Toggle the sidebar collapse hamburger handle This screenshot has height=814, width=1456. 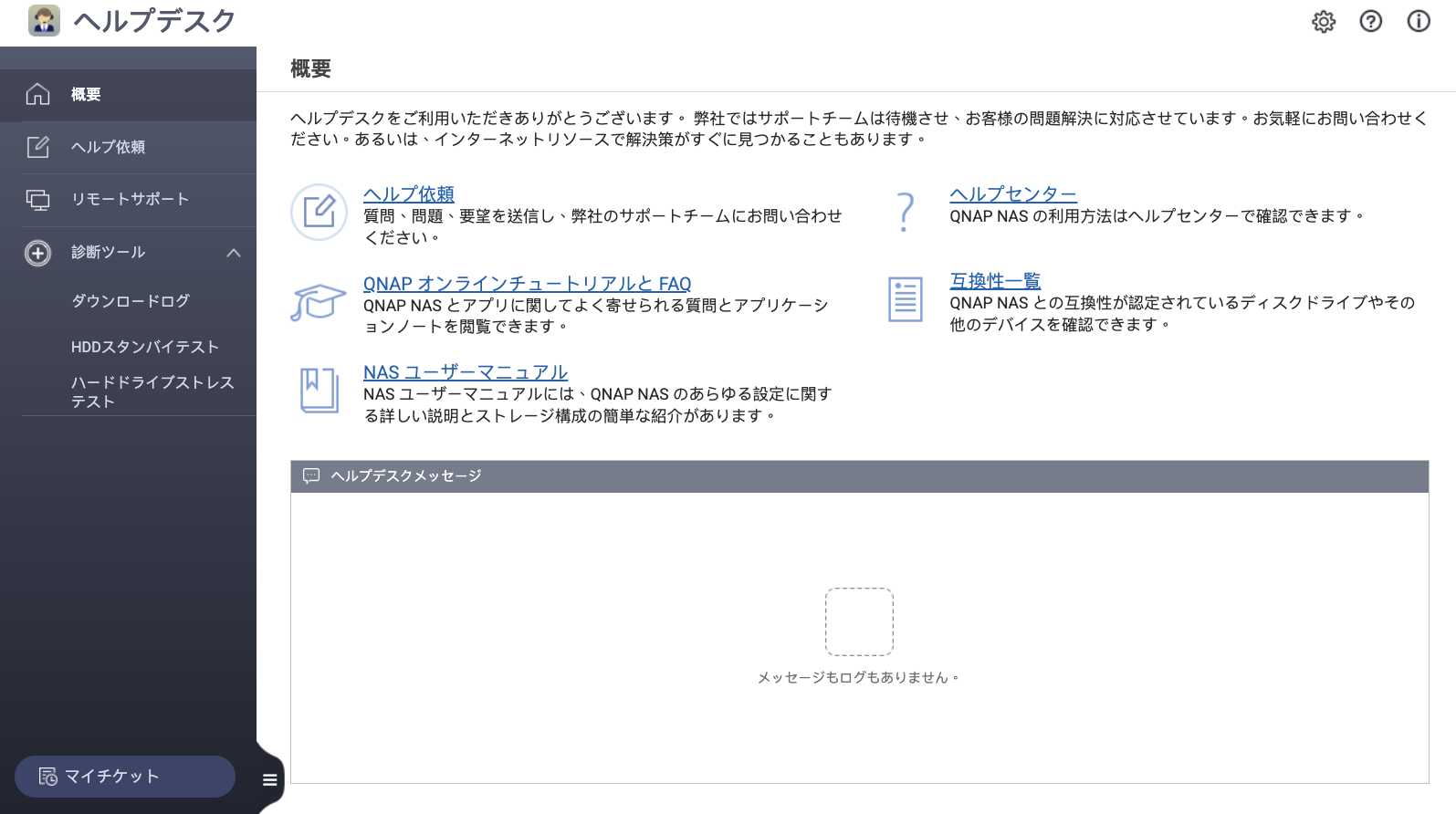click(x=269, y=779)
